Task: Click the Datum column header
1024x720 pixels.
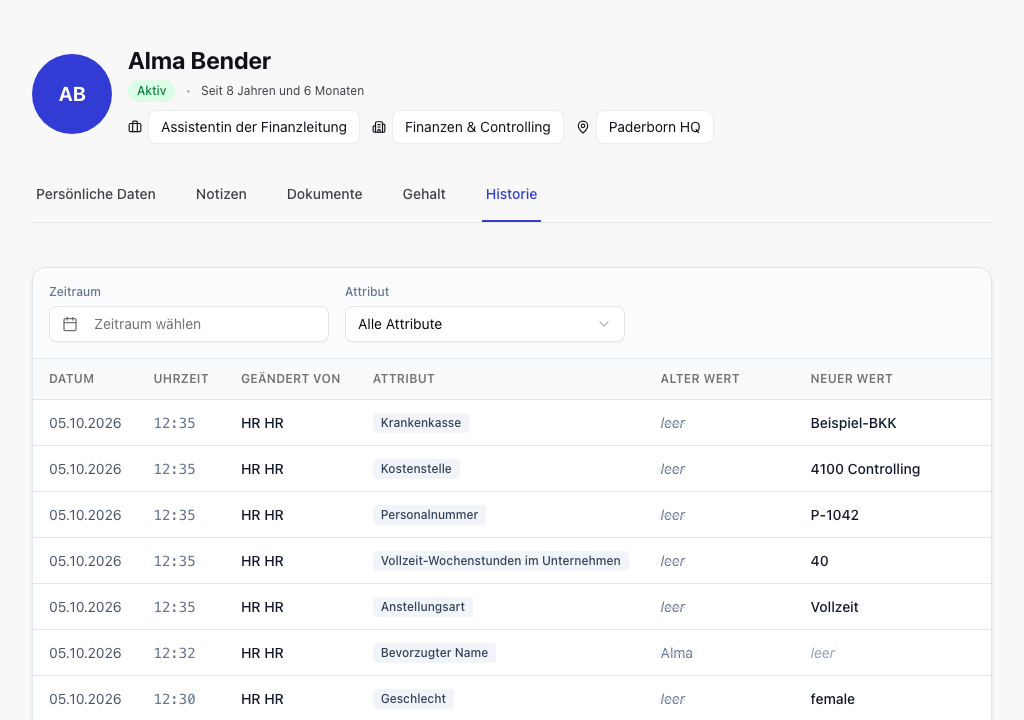Action: (x=72, y=379)
